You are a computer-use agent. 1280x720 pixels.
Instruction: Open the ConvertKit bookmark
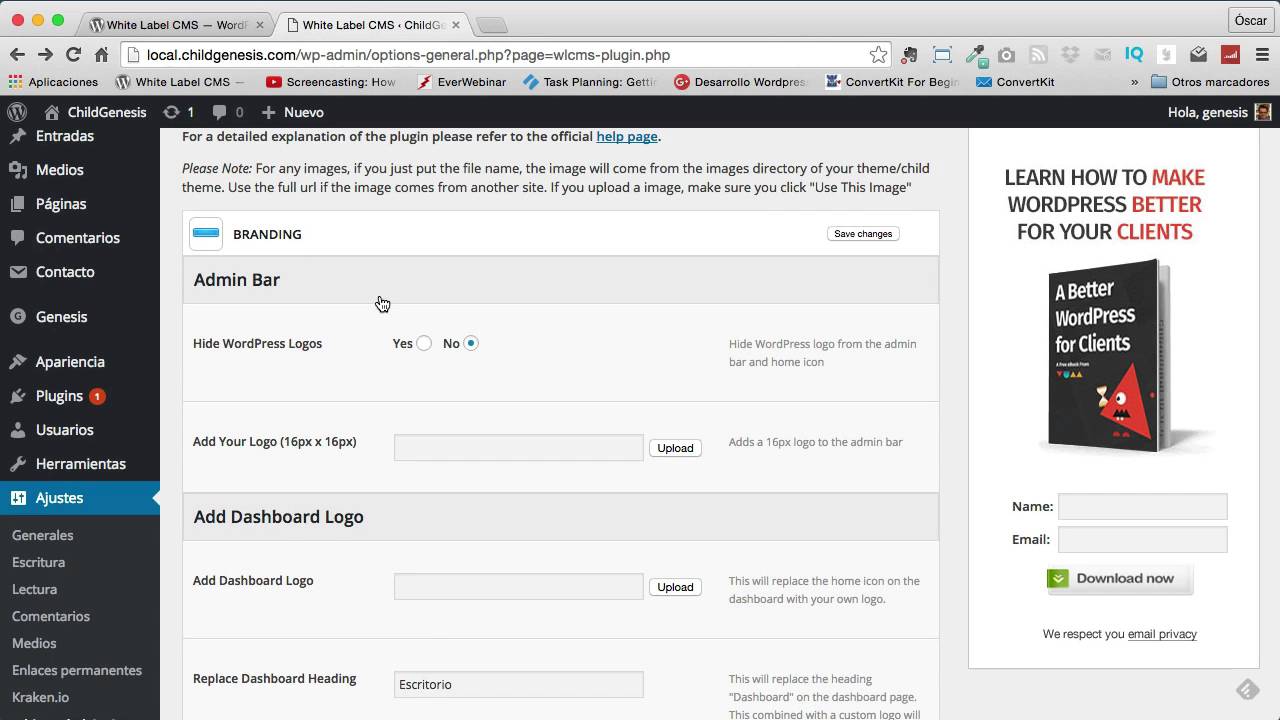pyautogui.click(x=1015, y=82)
